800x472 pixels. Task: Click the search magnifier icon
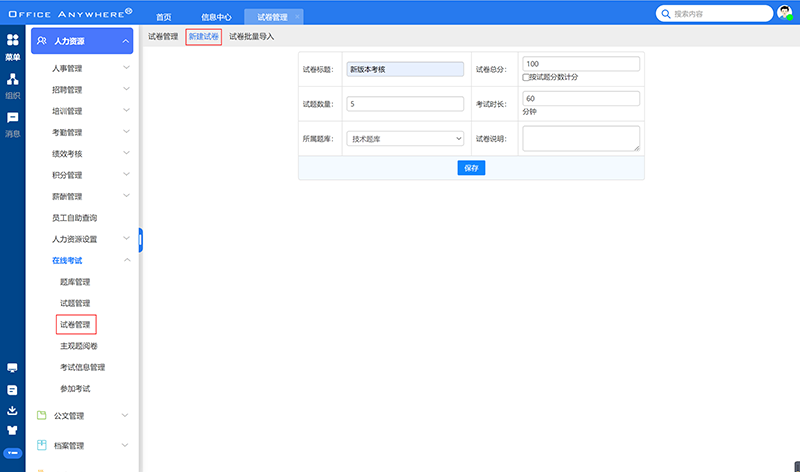coord(666,14)
